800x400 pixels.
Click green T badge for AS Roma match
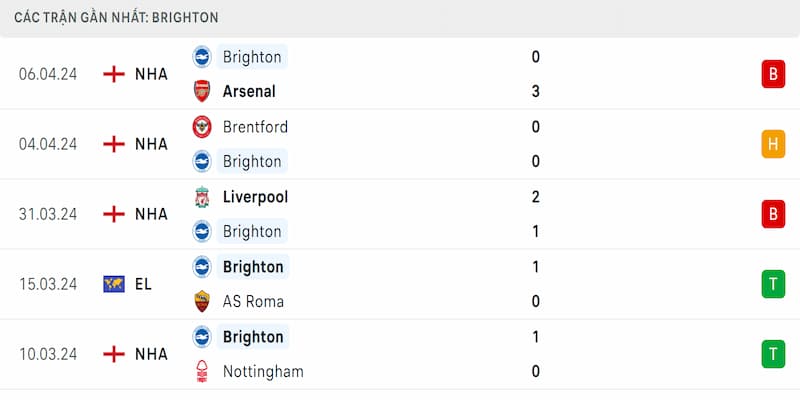(x=773, y=284)
